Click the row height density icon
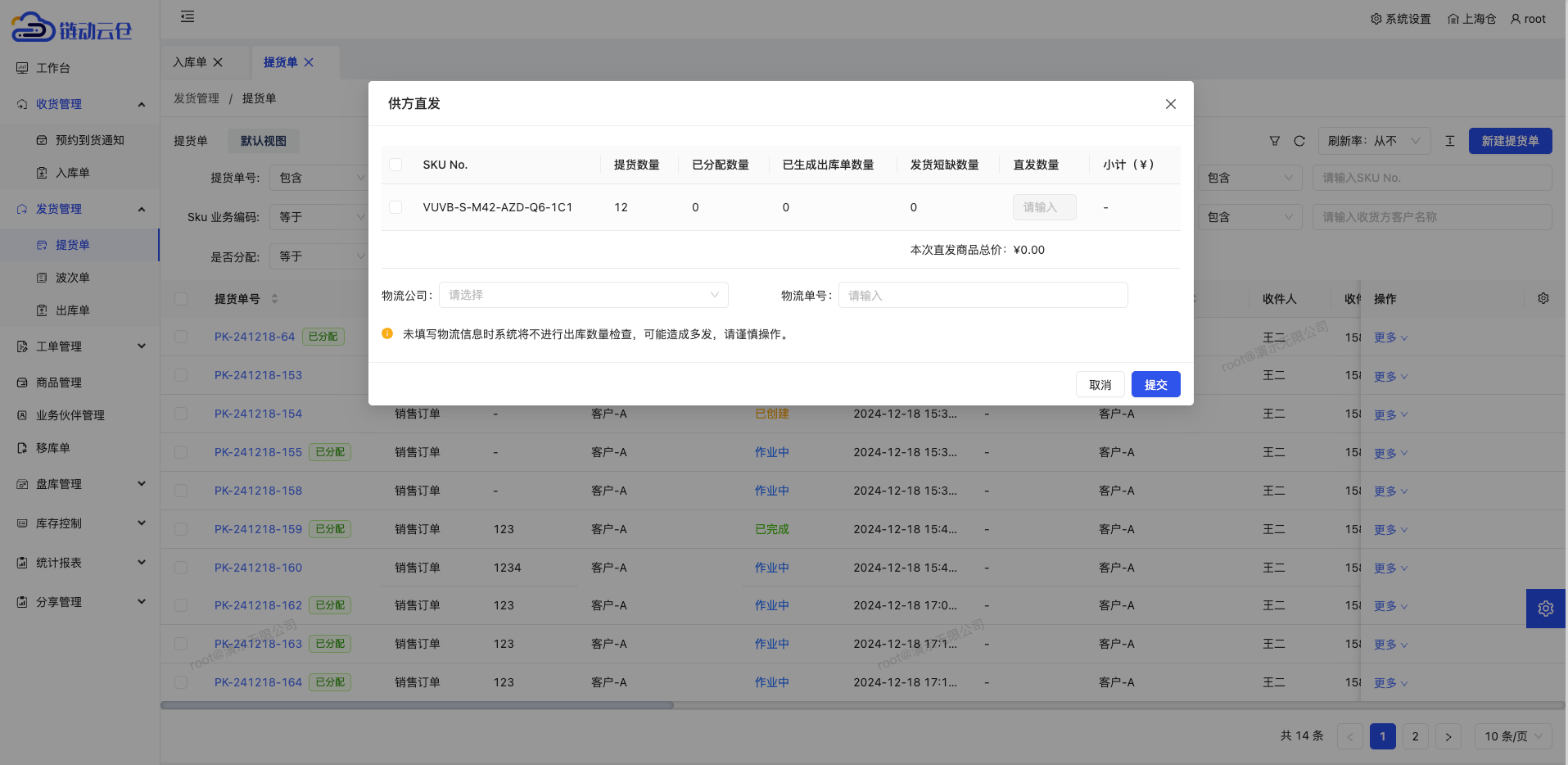Image resolution: width=1568 pixels, height=765 pixels. point(1449,141)
